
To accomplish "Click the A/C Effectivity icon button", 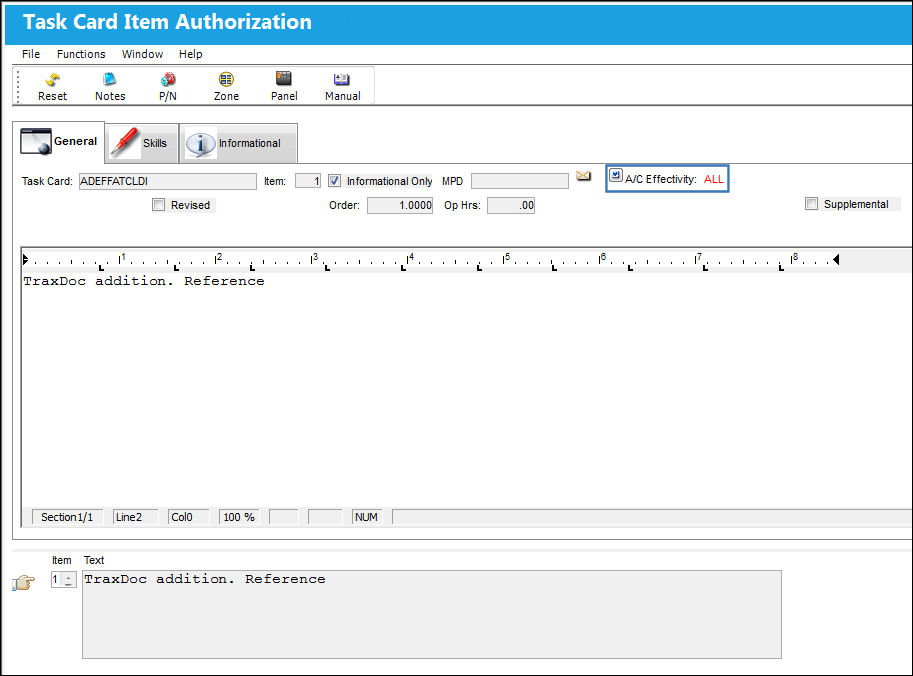I will coord(615,175).
